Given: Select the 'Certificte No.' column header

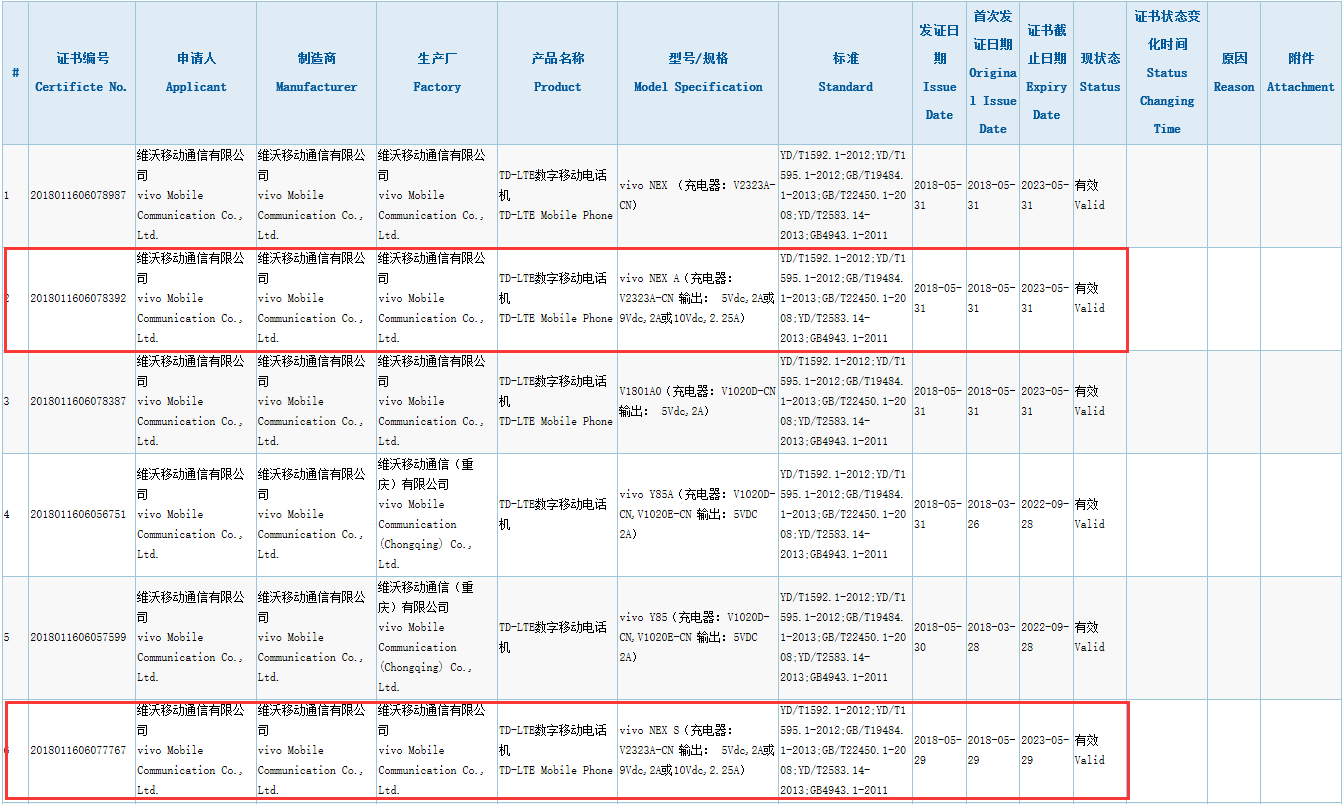Looking at the screenshot, I should [82, 73].
